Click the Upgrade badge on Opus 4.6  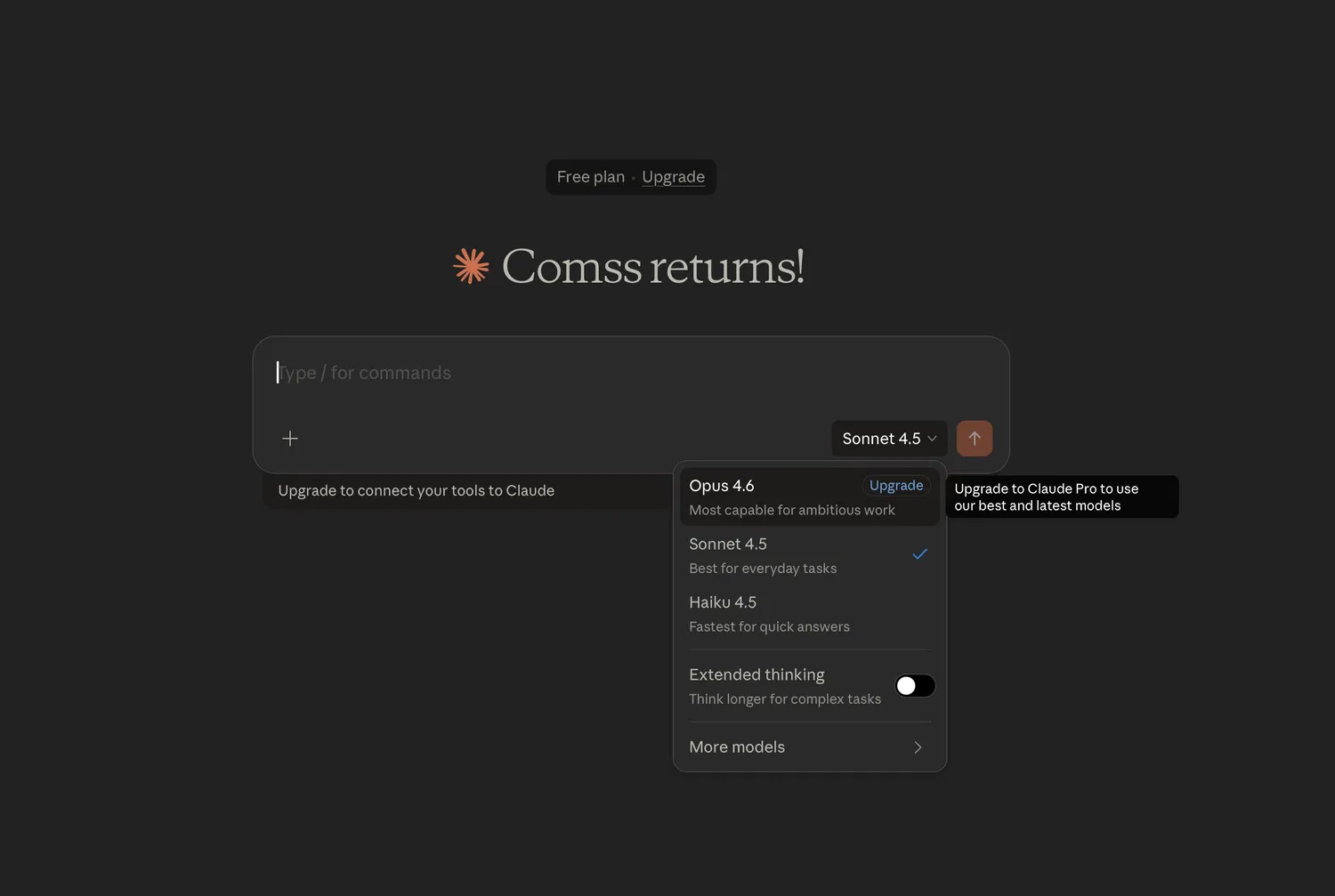click(896, 485)
